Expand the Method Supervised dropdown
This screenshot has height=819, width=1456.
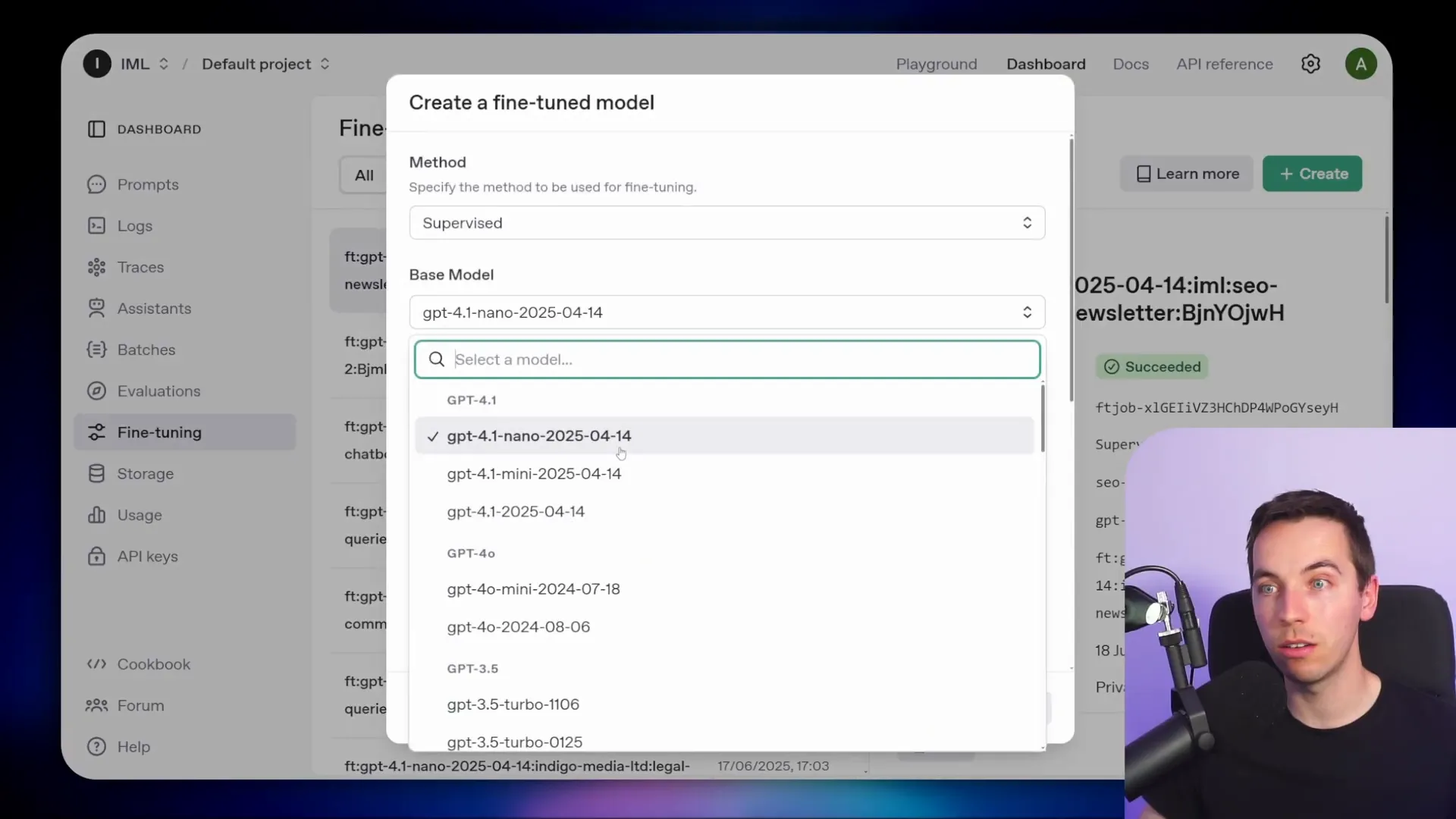click(x=726, y=223)
